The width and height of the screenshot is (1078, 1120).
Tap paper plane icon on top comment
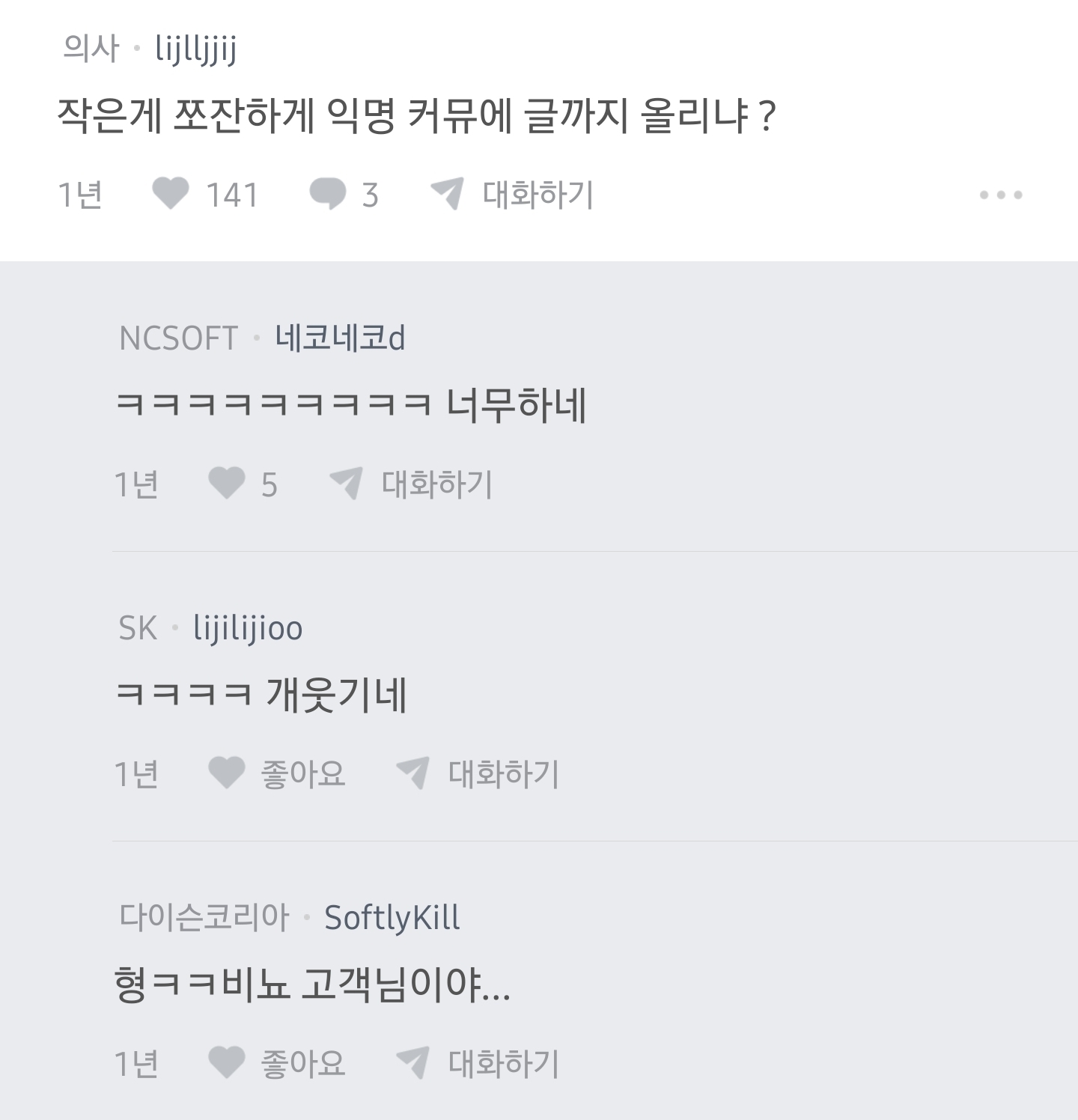click(x=447, y=194)
